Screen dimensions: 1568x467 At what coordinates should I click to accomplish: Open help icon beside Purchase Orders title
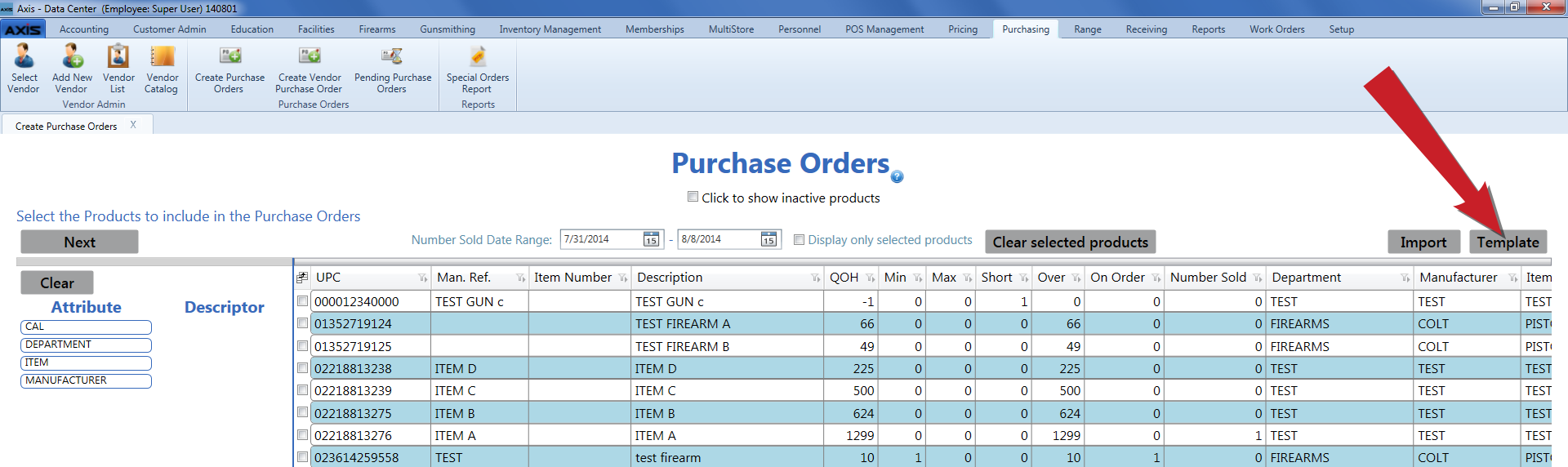[897, 176]
